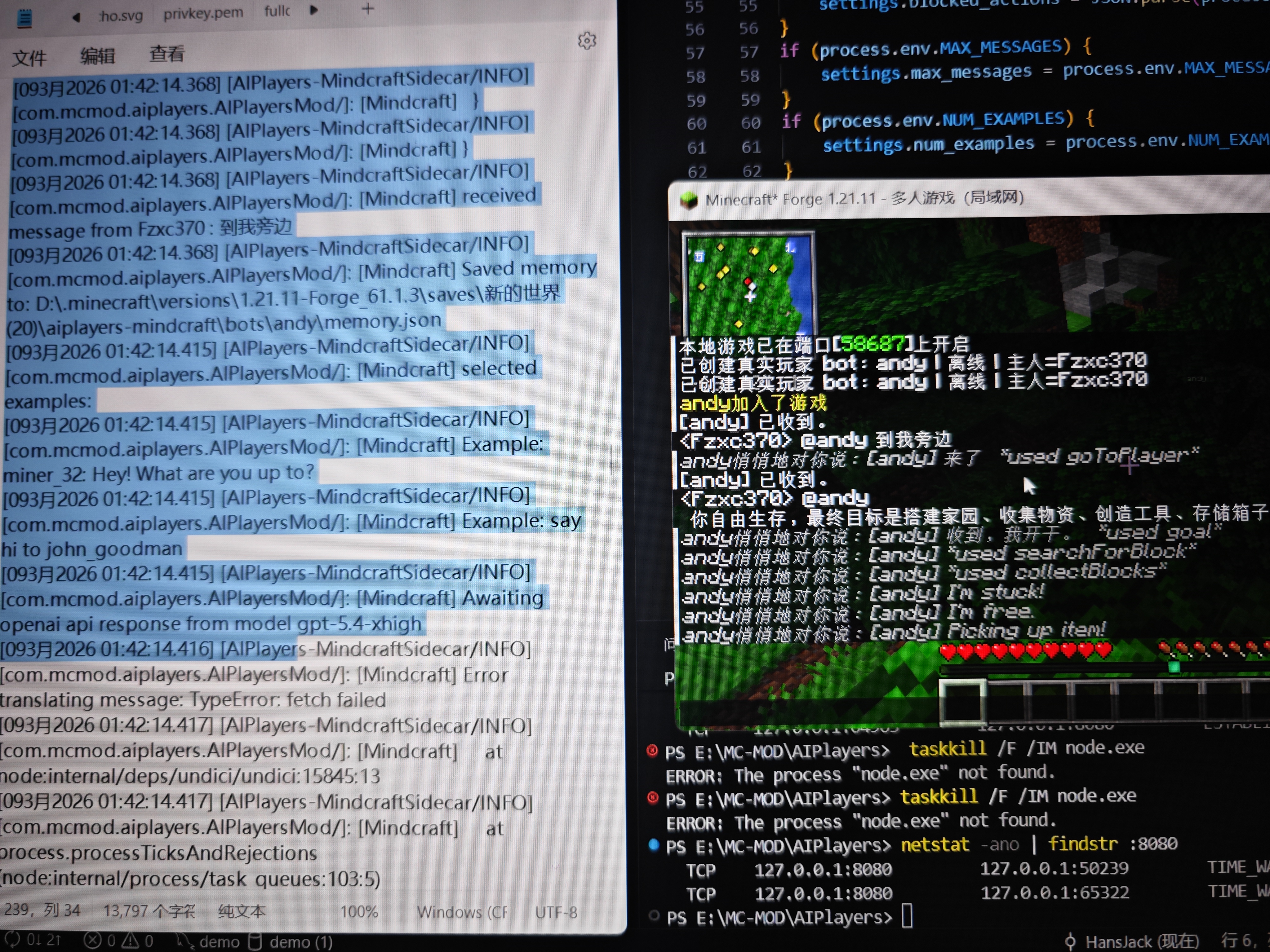This screenshot has width=1270, height=952.
Task: Click the Notepad vertical scrollbar thumb
Action: [x=611, y=460]
